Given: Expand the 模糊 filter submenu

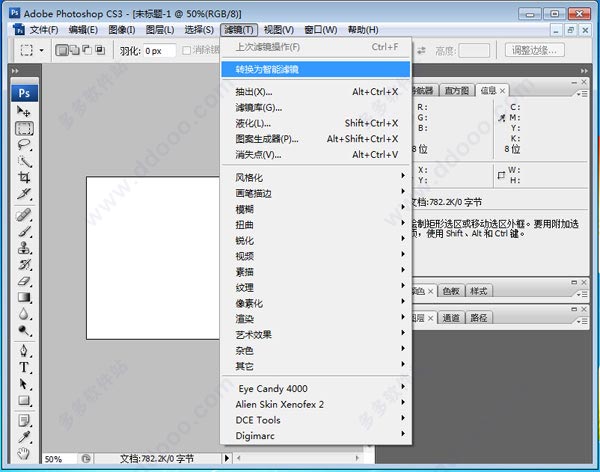Looking at the screenshot, I should click(316, 209).
